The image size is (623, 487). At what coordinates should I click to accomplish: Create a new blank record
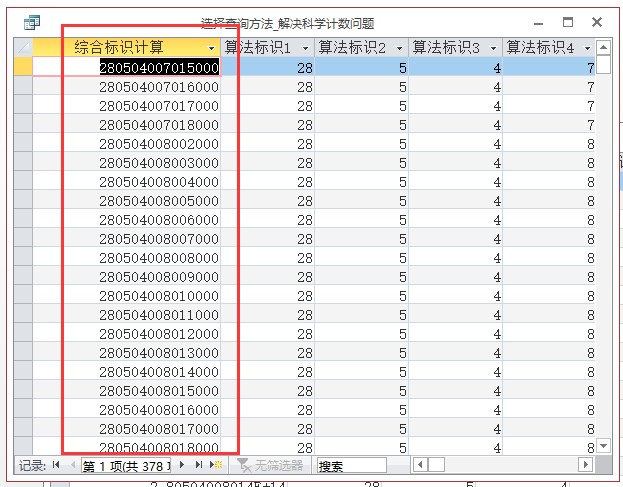click(x=216, y=465)
